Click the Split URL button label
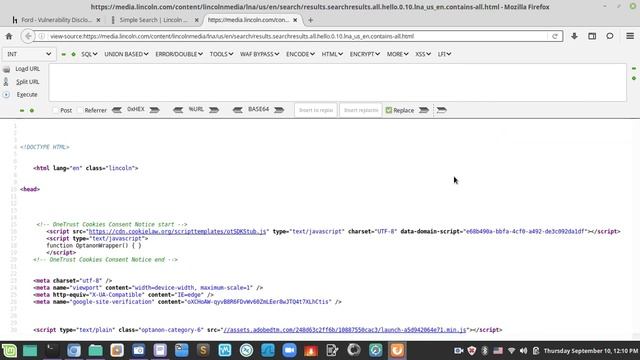 point(28,82)
